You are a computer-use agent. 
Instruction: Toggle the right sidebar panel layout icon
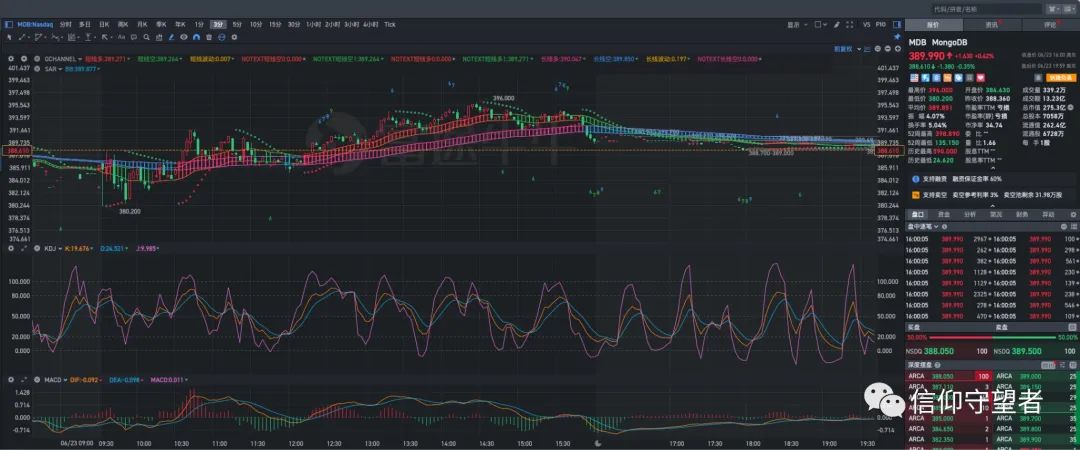tap(897, 25)
